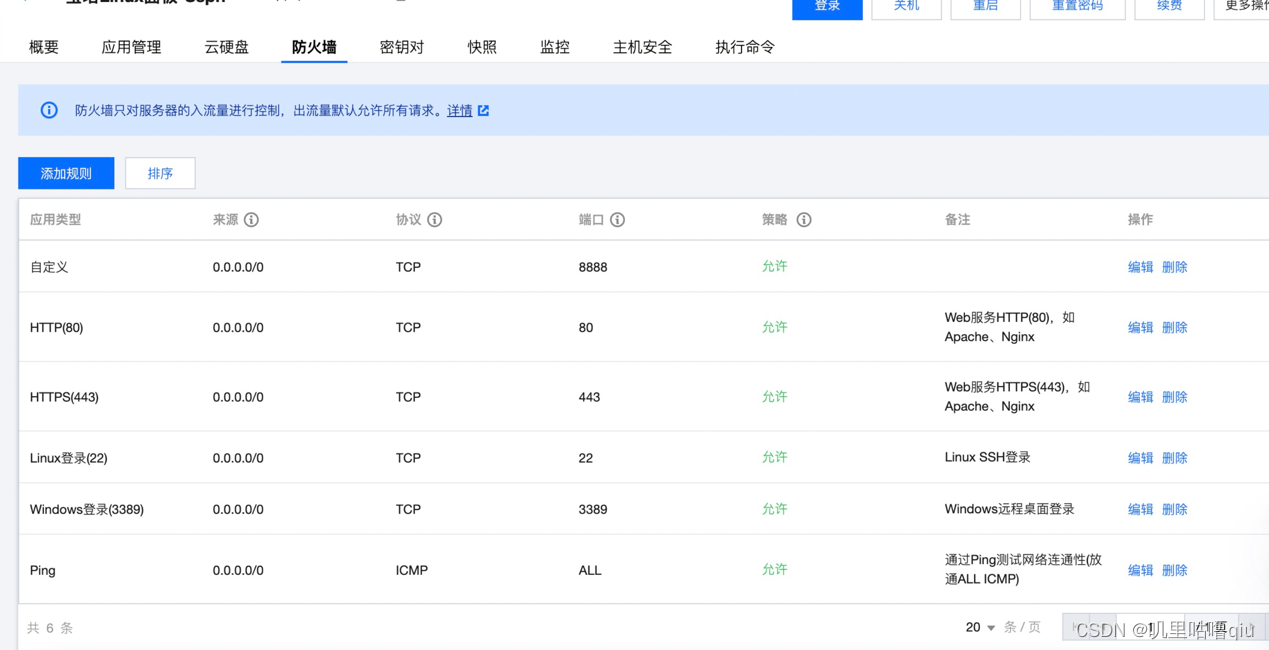1269x650 pixels.
Task: Click the 排序 button
Action: coord(160,173)
